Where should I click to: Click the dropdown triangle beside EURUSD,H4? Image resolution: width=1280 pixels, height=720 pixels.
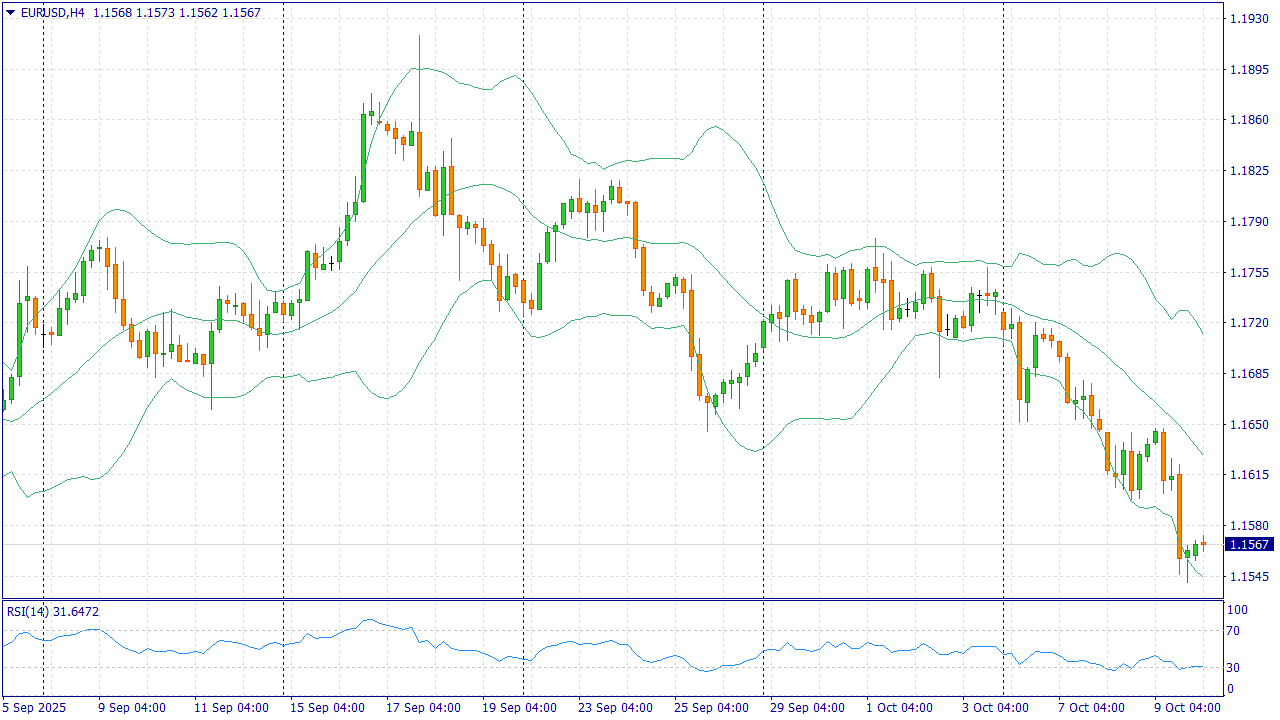click(x=10, y=12)
